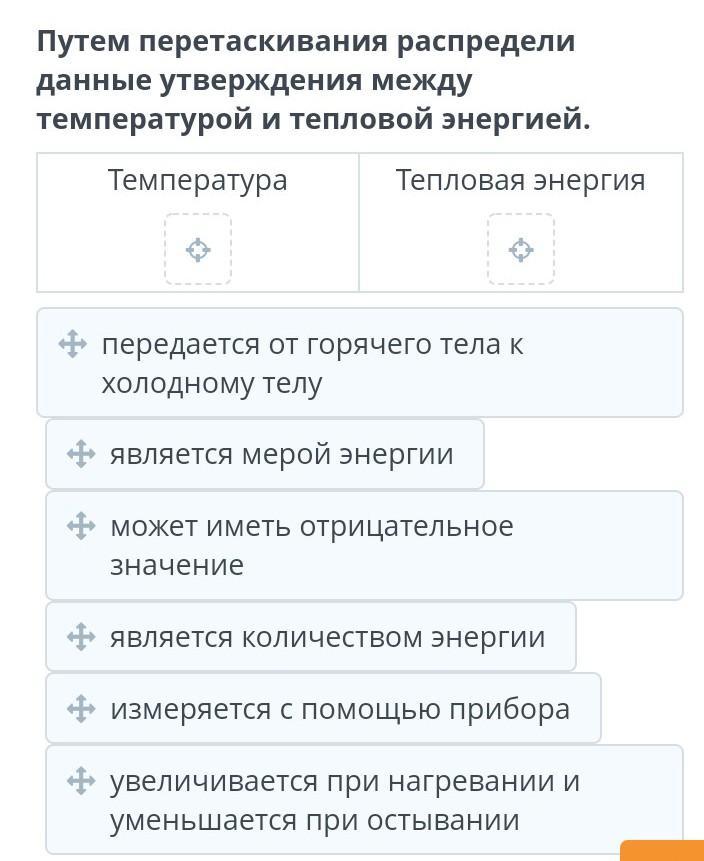Click move handle beside 'измеряется с помощью прибора'
704x861 pixels.
coord(81,709)
